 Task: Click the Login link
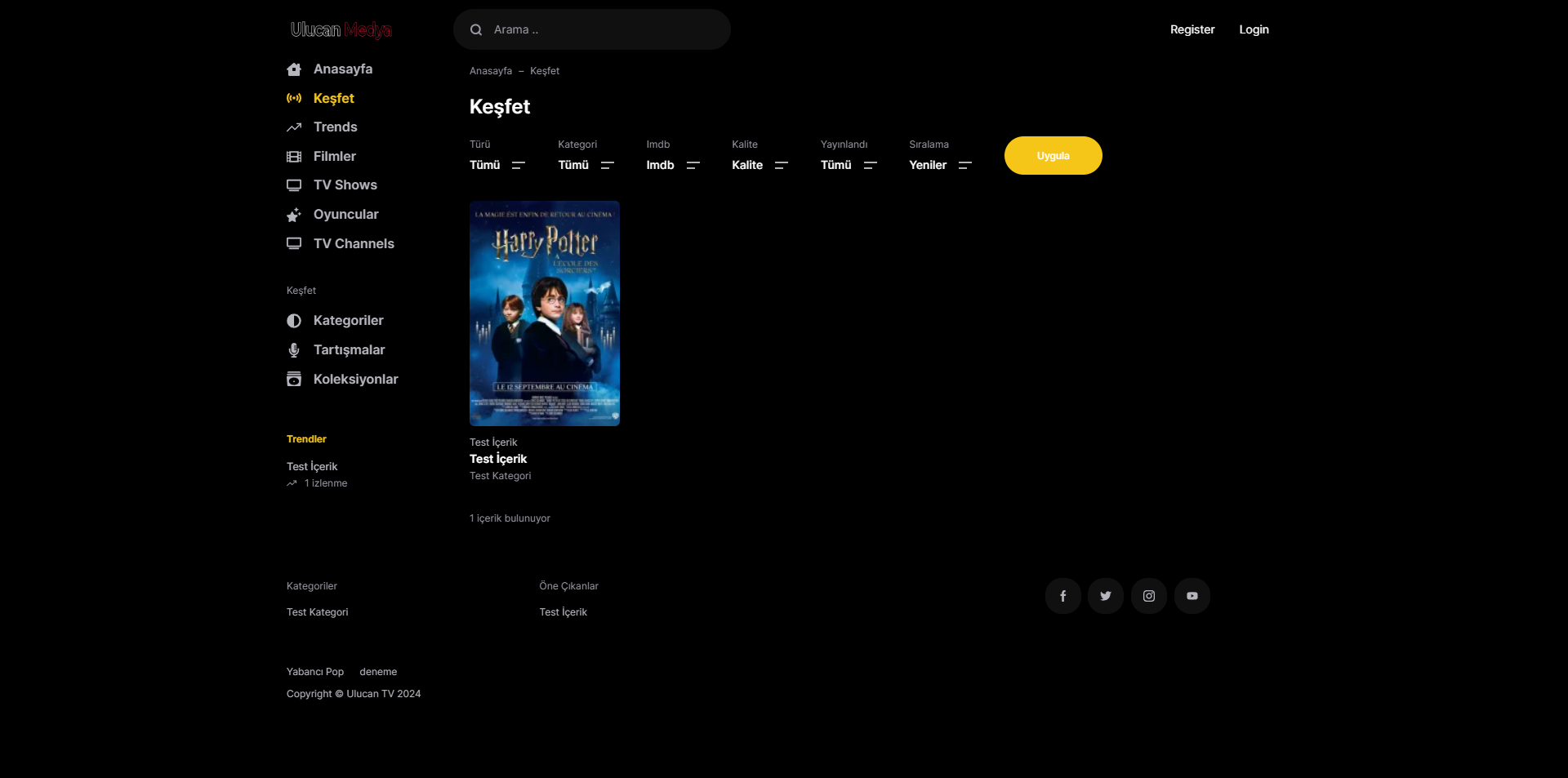click(x=1254, y=29)
